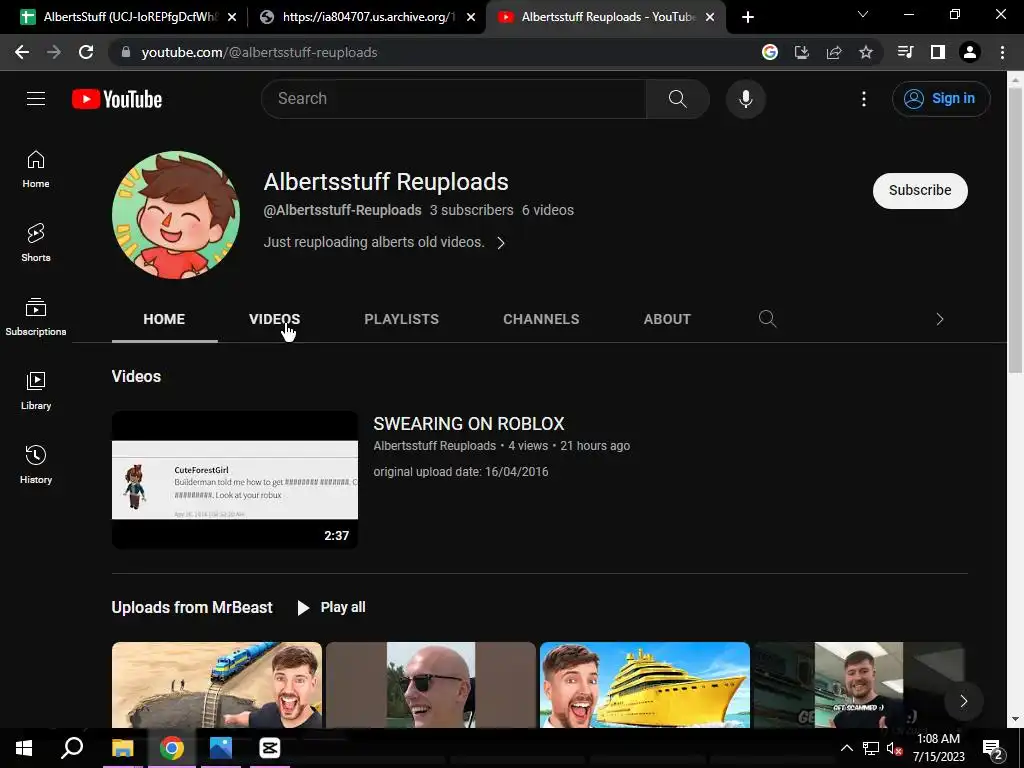This screenshot has width=1024, height=768.
Task: Open the YouTube hamburger guide menu
Action: tap(36, 99)
